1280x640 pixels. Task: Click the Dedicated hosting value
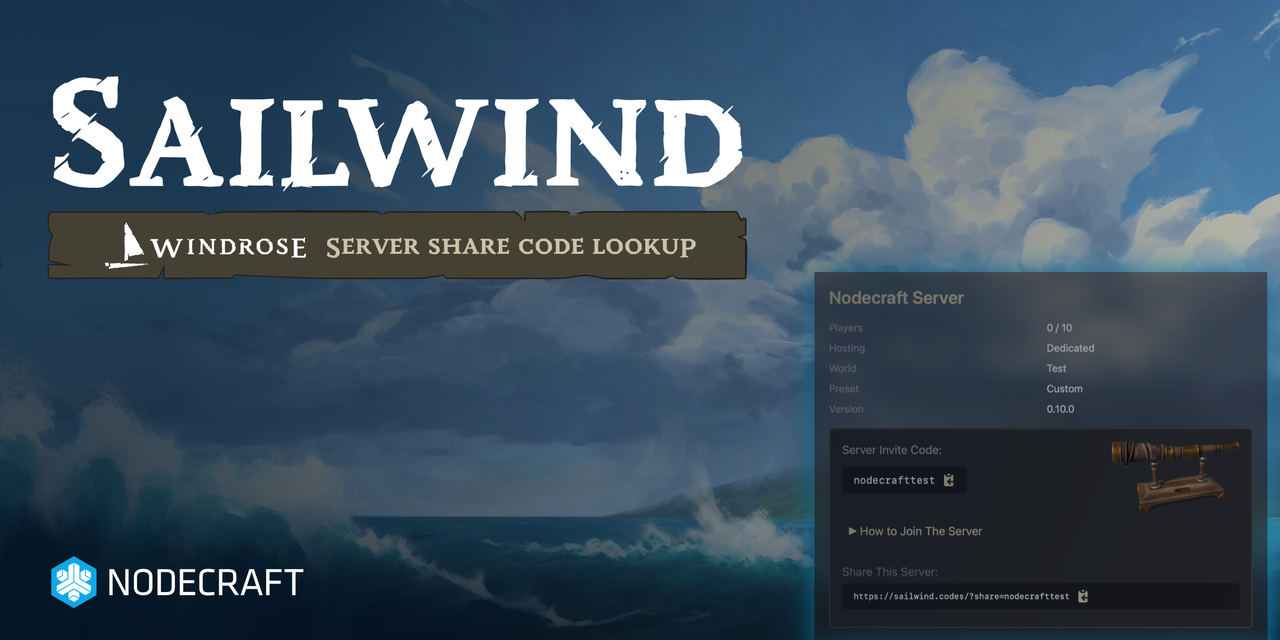click(1070, 348)
